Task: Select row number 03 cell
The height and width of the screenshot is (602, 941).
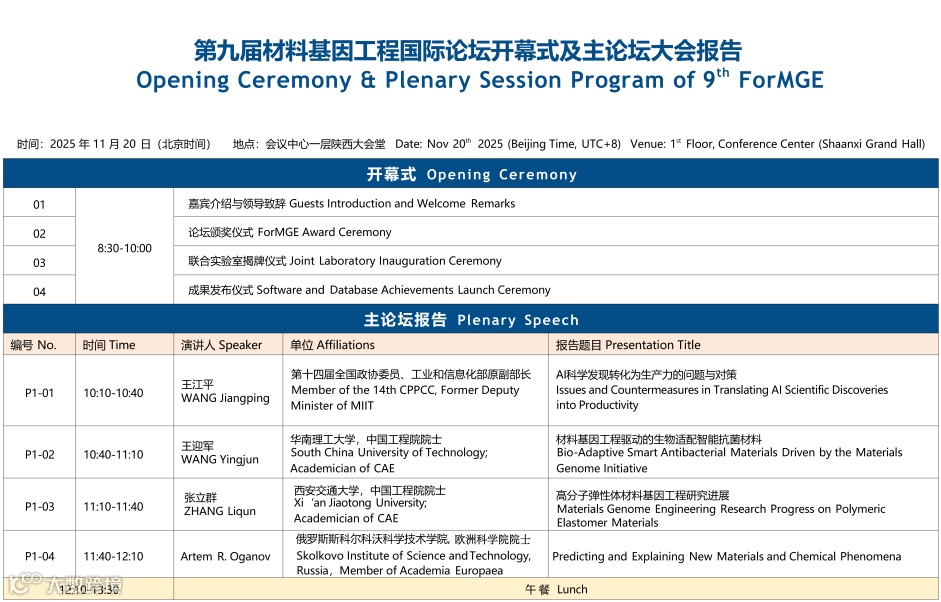Action: (39, 262)
